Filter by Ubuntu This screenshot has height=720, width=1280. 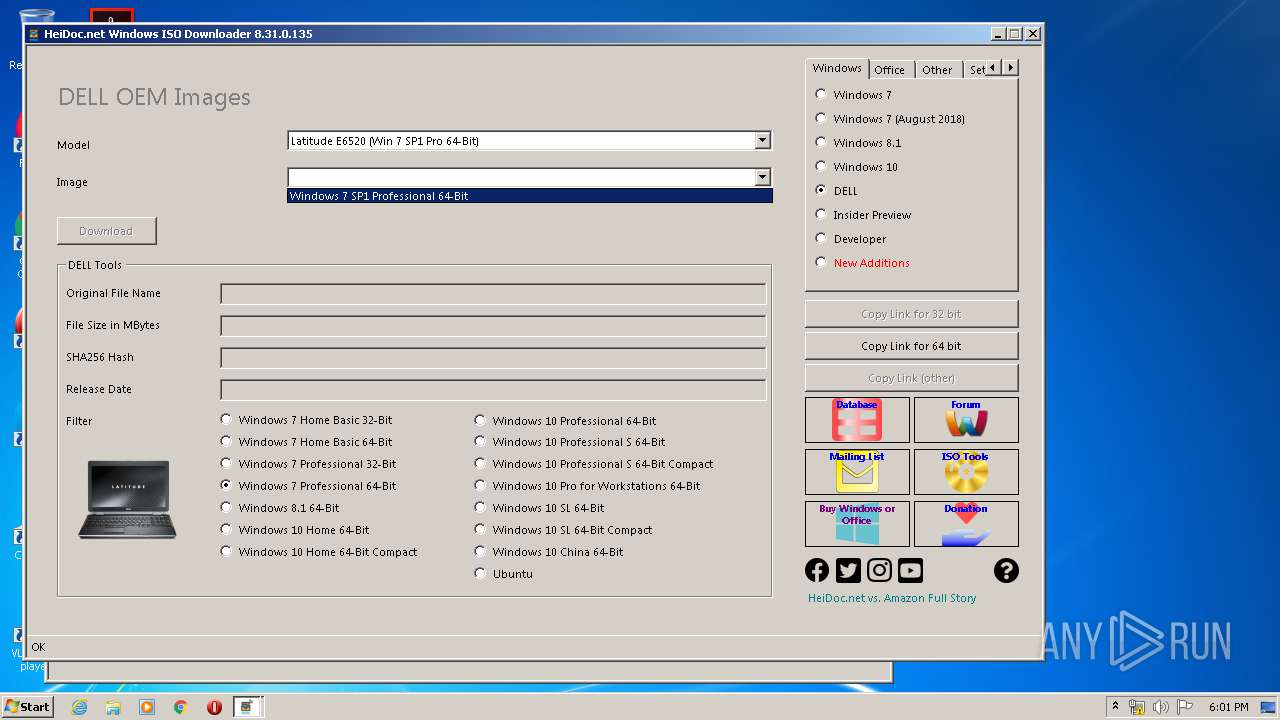pyautogui.click(x=503, y=574)
